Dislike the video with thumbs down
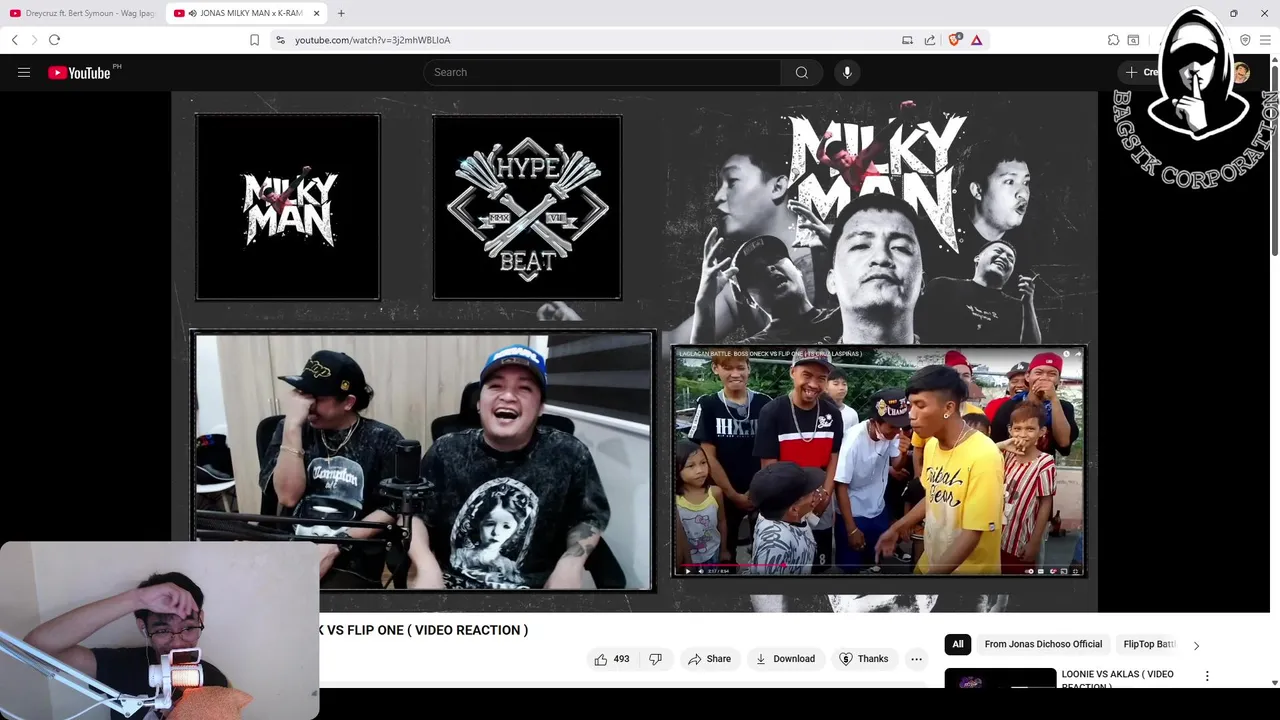 pos(656,659)
